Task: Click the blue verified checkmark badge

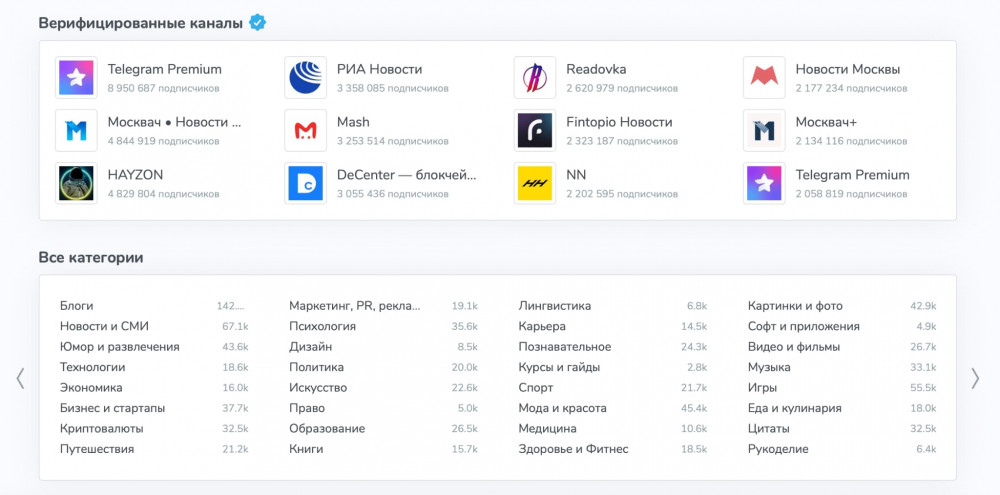Action: 257,22
